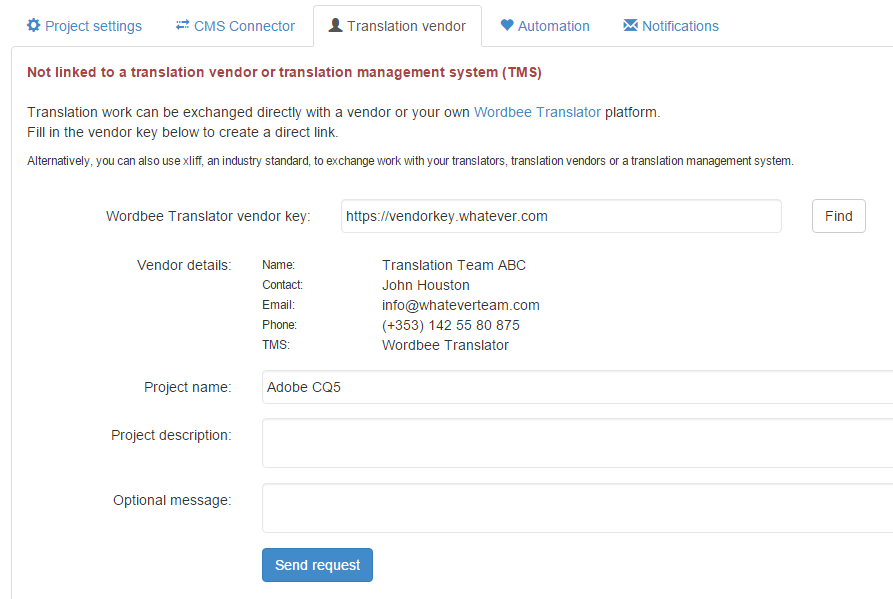Click the envelope icon on Notifications tab
This screenshot has width=893, height=599.
(630, 26)
